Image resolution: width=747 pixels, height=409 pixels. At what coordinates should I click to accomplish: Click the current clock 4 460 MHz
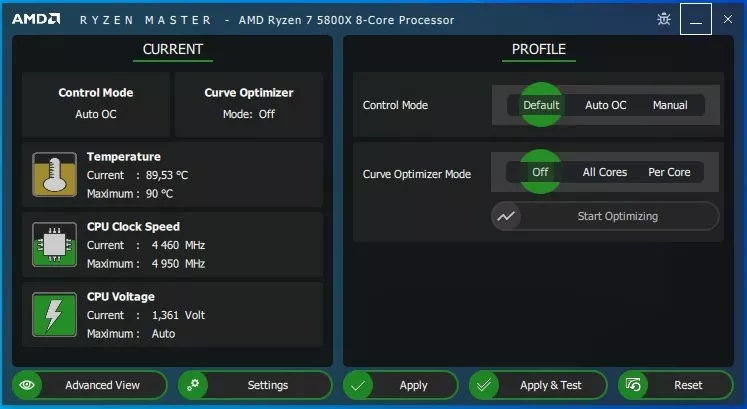coord(178,245)
